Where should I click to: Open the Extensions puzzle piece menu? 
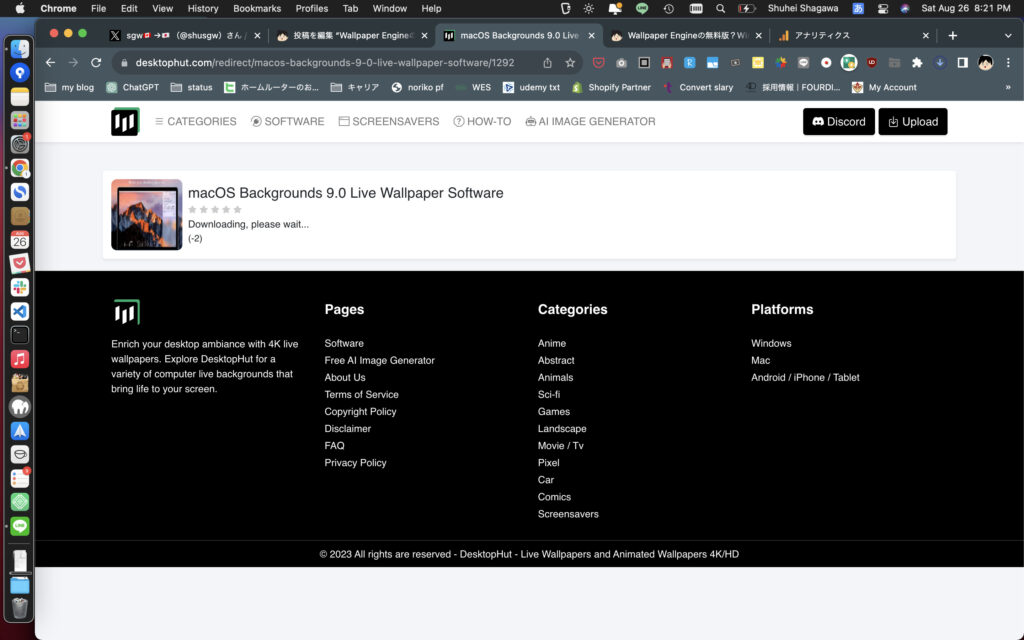918,63
